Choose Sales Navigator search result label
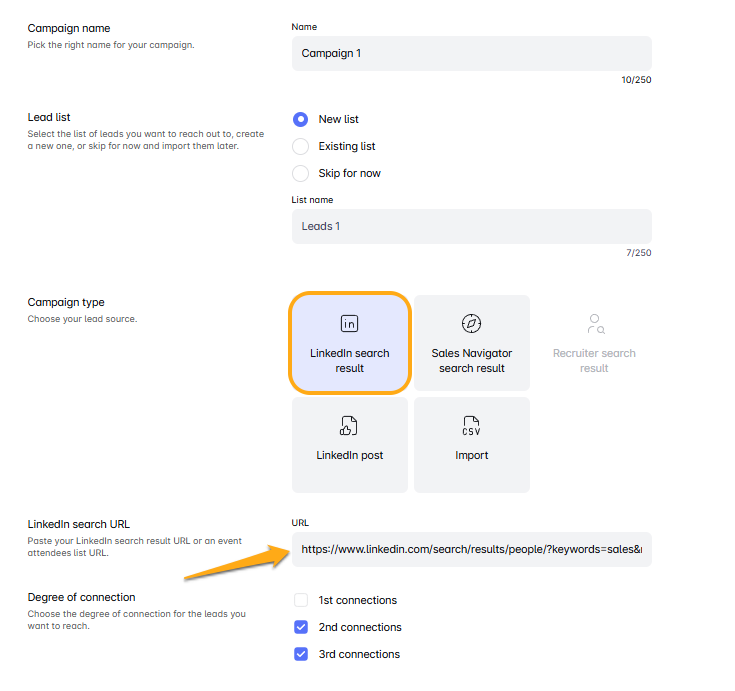The image size is (735, 691). (x=472, y=361)
